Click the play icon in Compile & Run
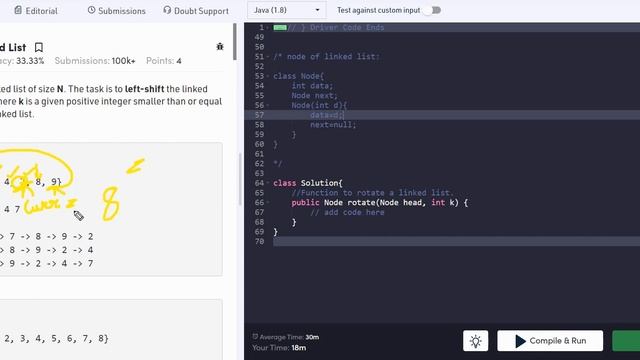The image size is (640, 360). [520, 341]
